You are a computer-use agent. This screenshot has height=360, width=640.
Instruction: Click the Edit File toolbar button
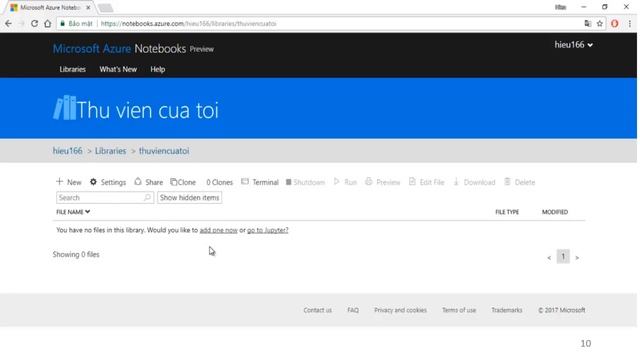point(427,182)
